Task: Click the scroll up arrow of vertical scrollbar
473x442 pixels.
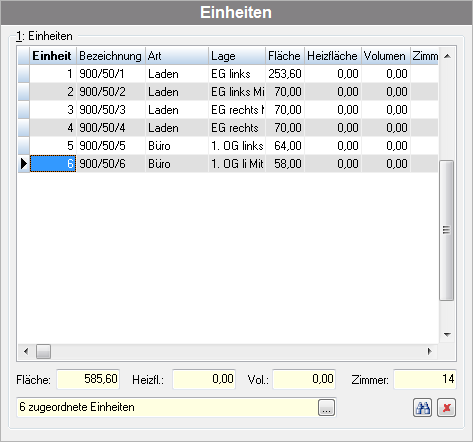Action: point(447,56)
